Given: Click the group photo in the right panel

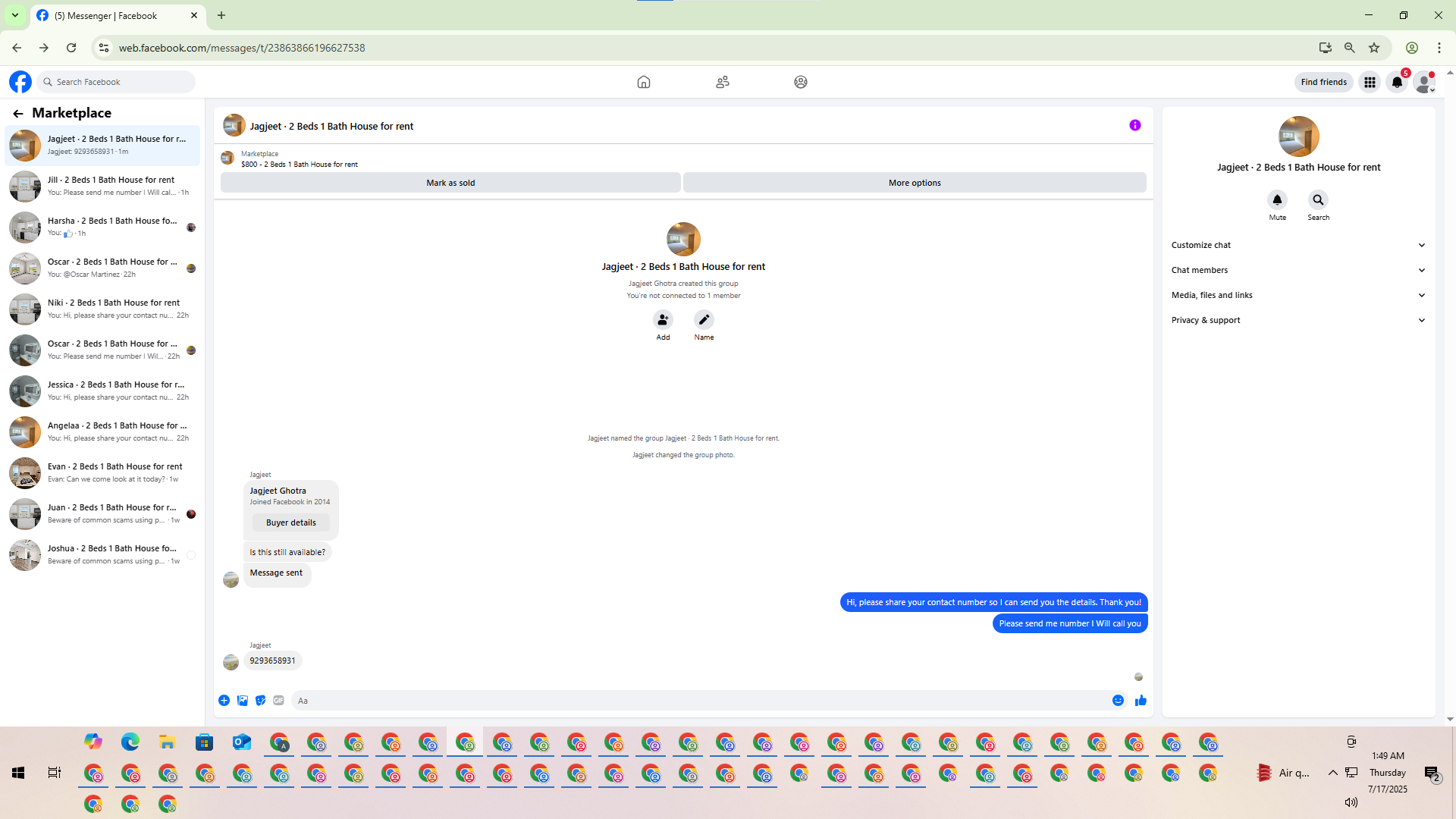Looking at the screenshot, I should coord(1299,136).
